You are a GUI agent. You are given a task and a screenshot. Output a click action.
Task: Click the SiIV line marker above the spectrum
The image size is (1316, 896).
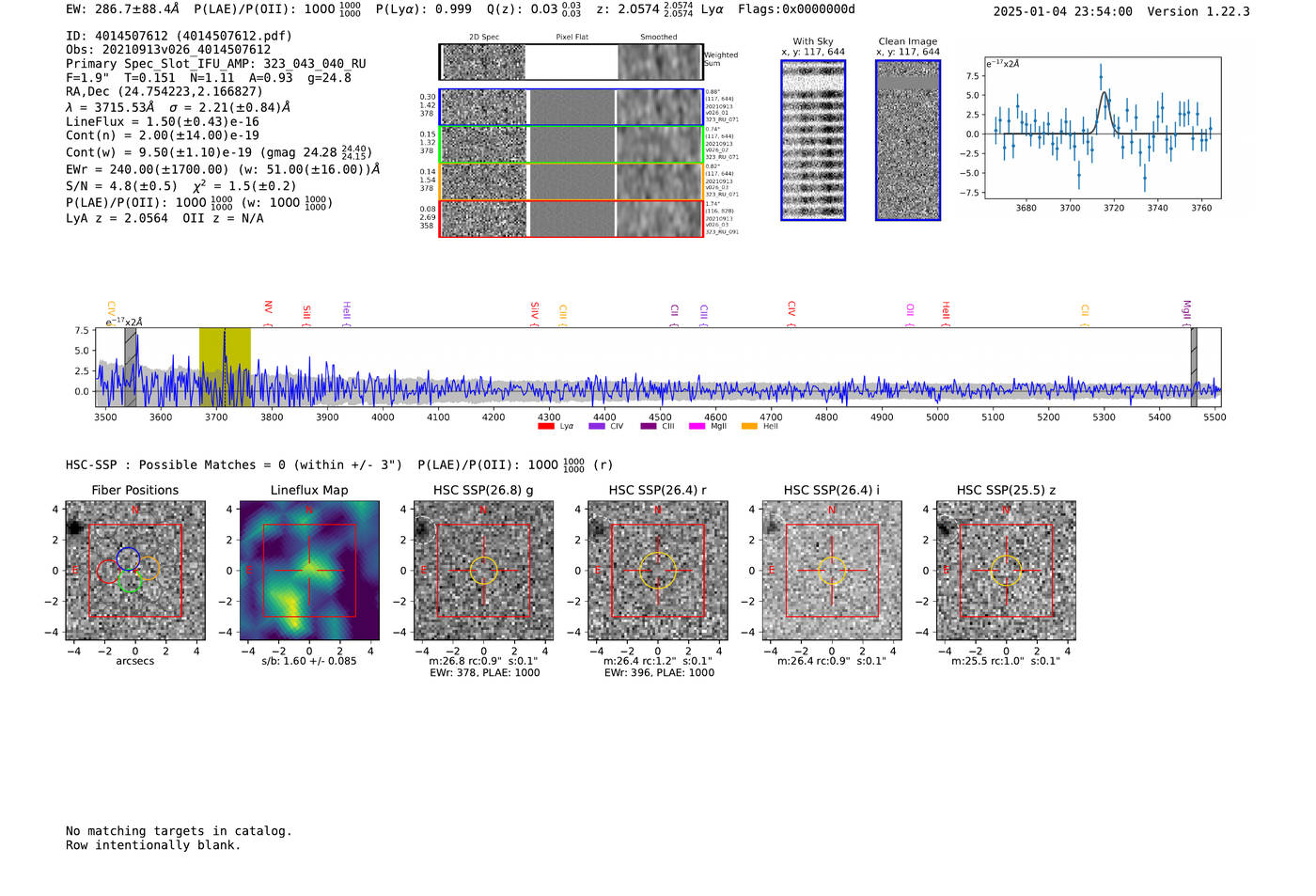pos(535,313)
